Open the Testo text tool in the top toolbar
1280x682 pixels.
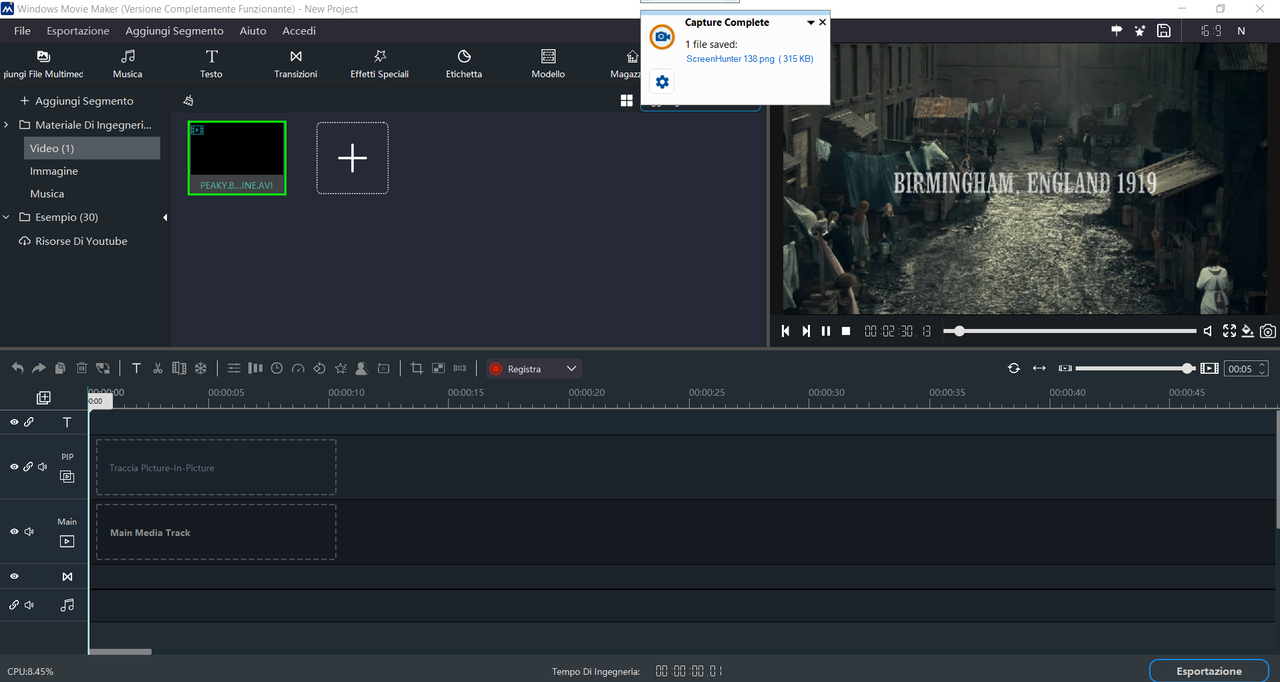(211, 64)
